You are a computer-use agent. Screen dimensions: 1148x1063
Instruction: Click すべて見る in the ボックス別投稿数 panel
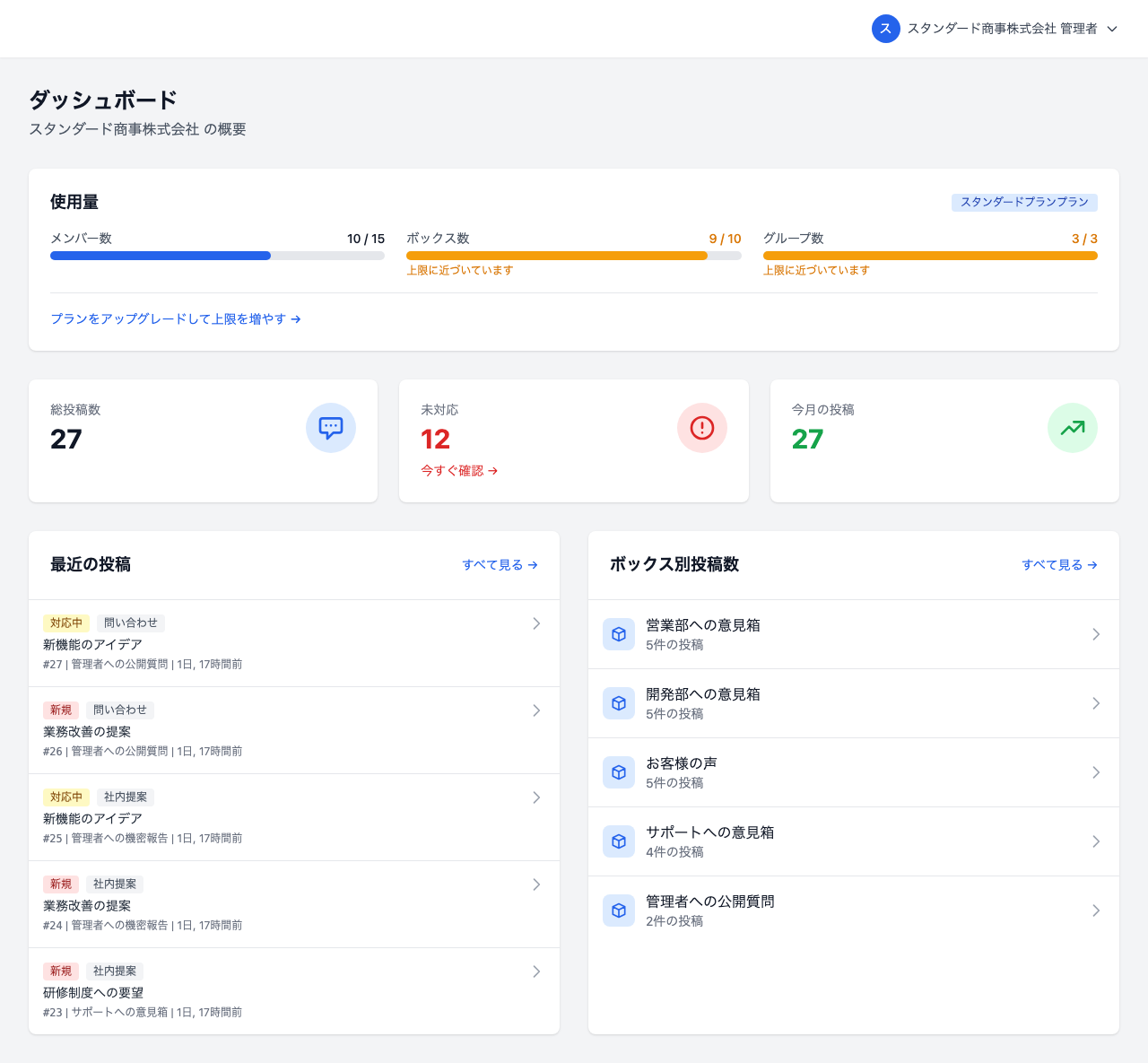[x=1060, y=565]
